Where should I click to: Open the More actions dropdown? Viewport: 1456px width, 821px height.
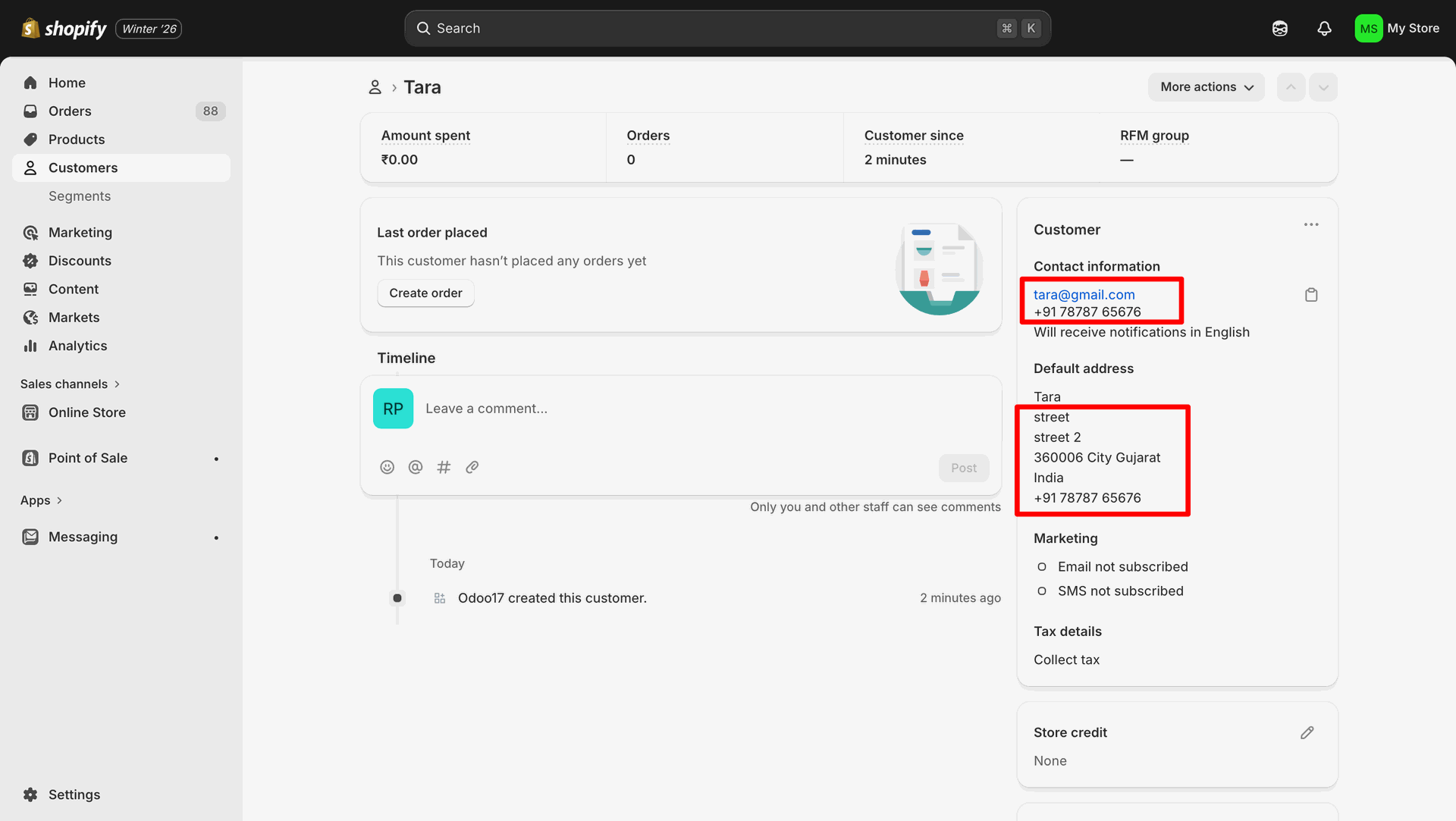click(x=1206, y=87)
